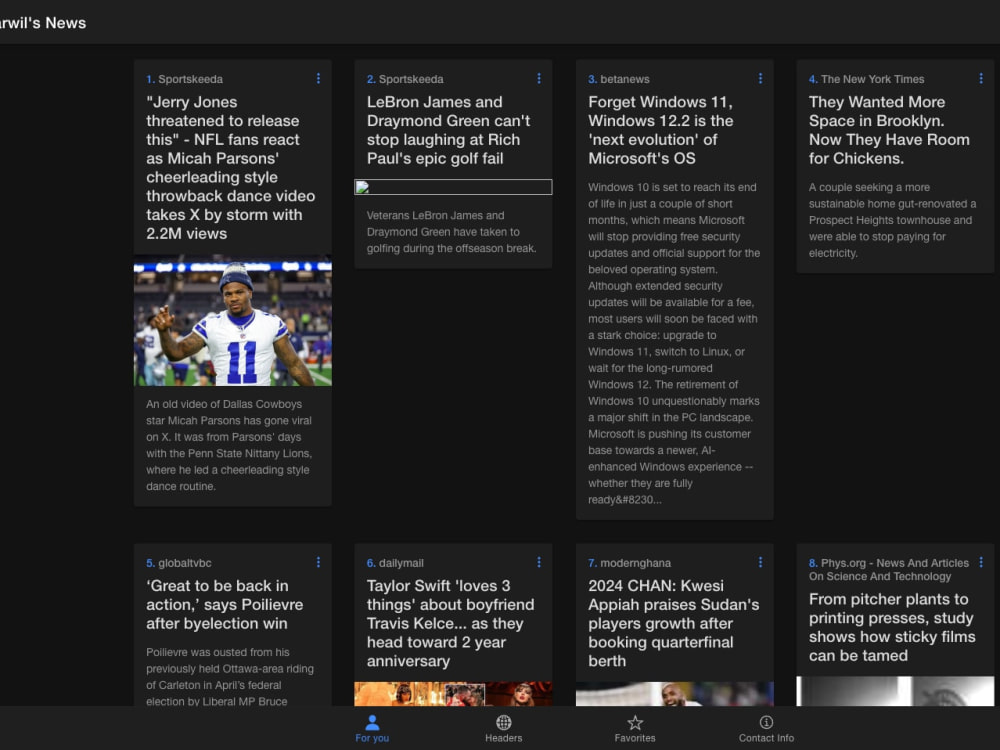
Task: Open the pitcher plants article image
Action: coord(895,691)
